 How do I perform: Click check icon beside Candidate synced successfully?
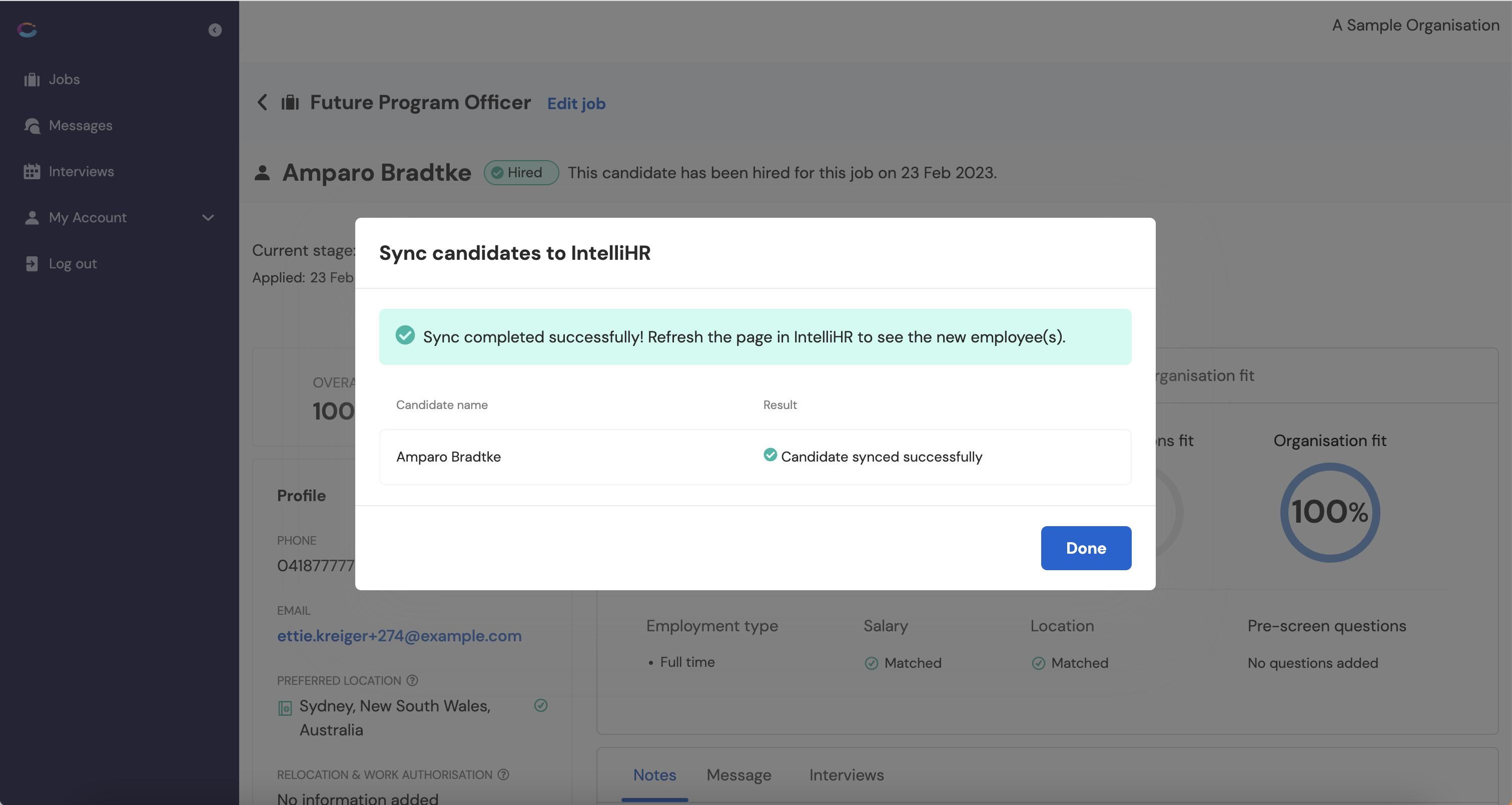click(x=770, y=455)
